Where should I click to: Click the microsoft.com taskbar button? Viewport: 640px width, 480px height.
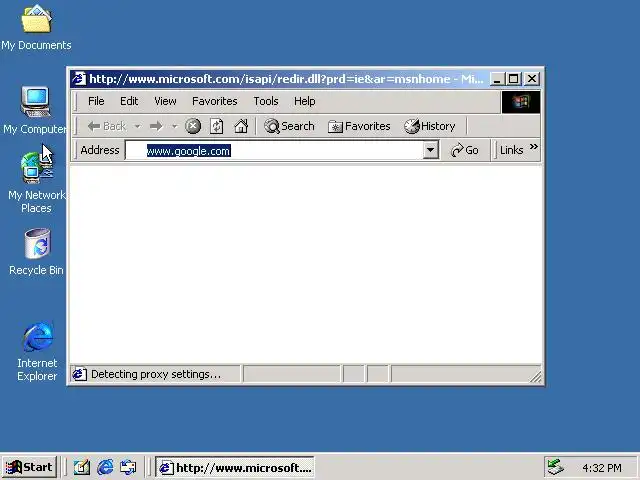(235, 467)
